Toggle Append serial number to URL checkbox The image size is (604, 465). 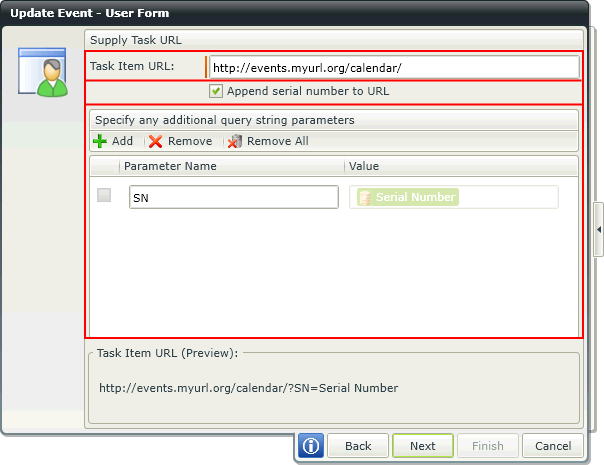[x=216, y=91]
